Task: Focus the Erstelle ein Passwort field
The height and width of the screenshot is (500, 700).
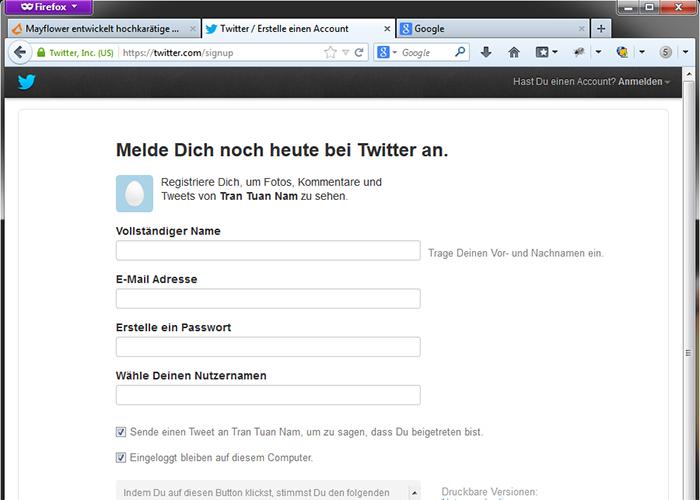Action: click(268, 347)
